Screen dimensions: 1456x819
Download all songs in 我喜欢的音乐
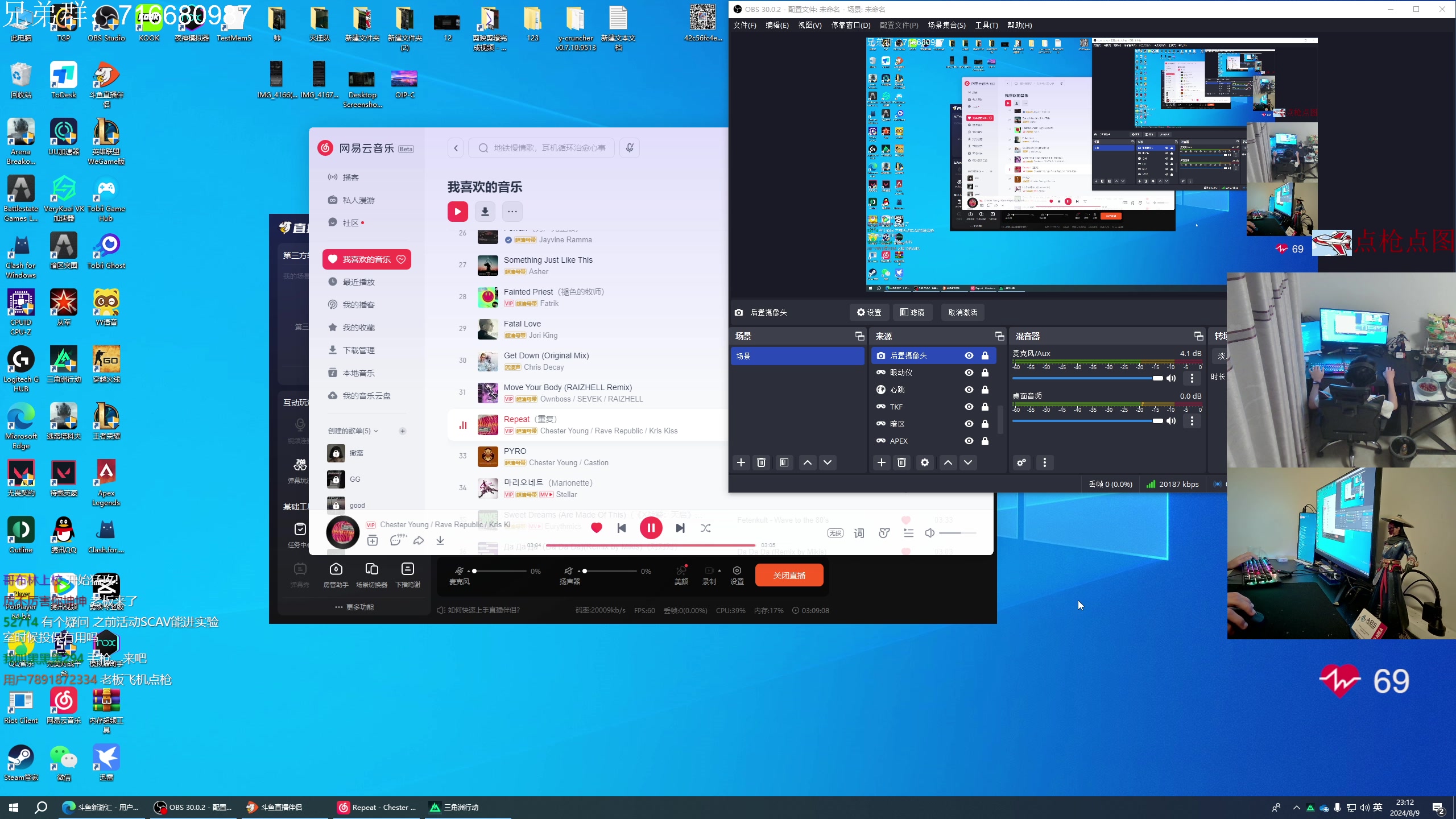485,212
